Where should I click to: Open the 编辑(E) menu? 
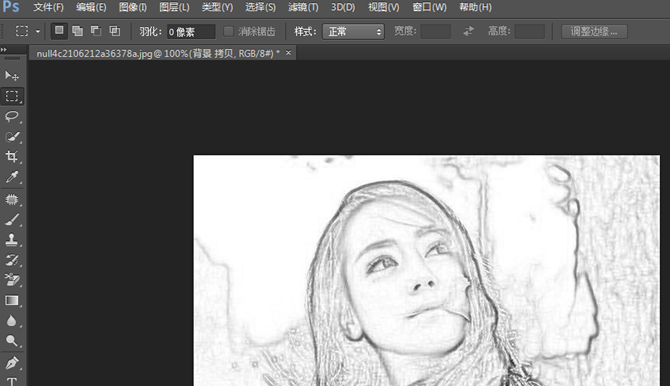click(x=91, y=7)
